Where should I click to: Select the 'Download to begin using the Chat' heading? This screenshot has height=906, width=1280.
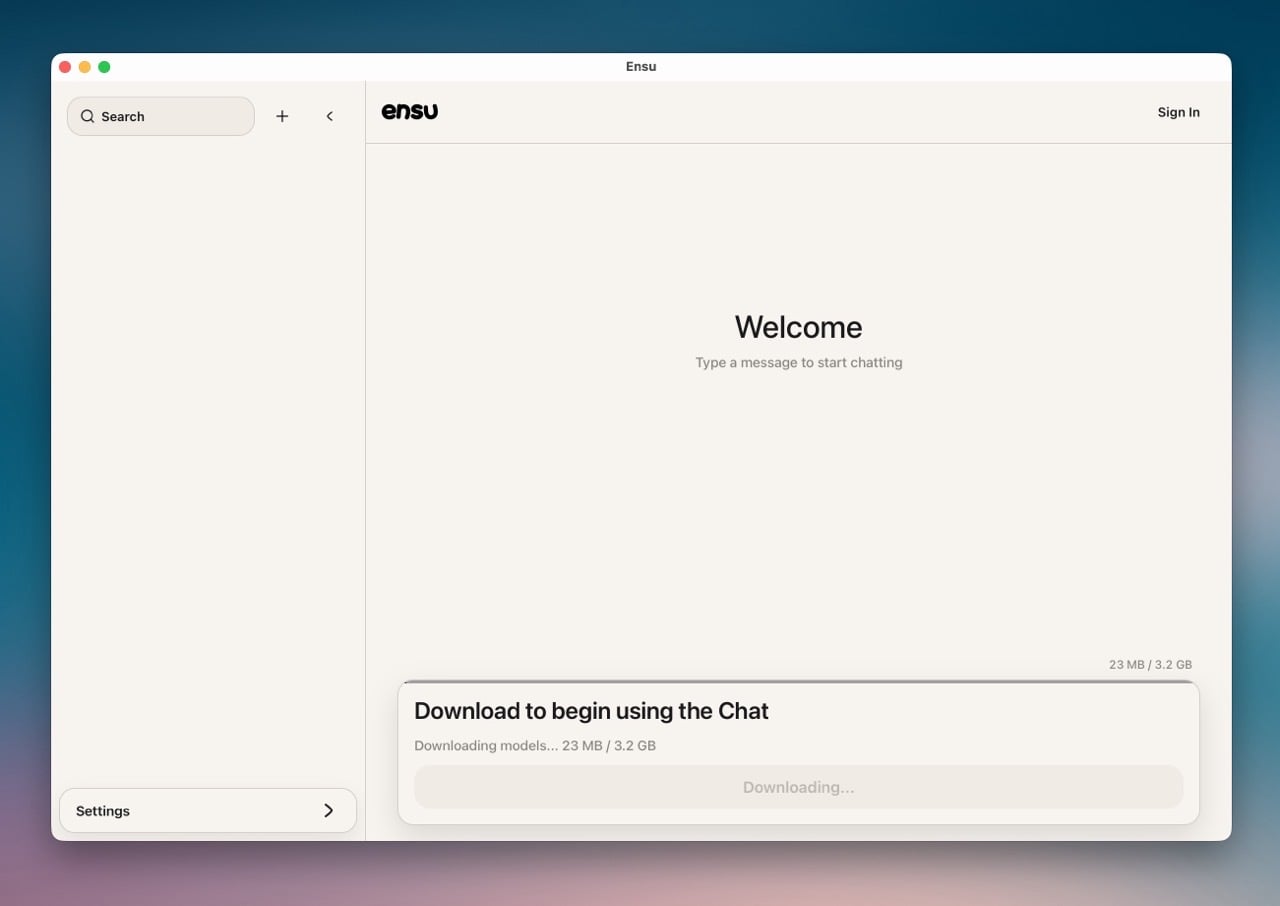tap(591, 711)
